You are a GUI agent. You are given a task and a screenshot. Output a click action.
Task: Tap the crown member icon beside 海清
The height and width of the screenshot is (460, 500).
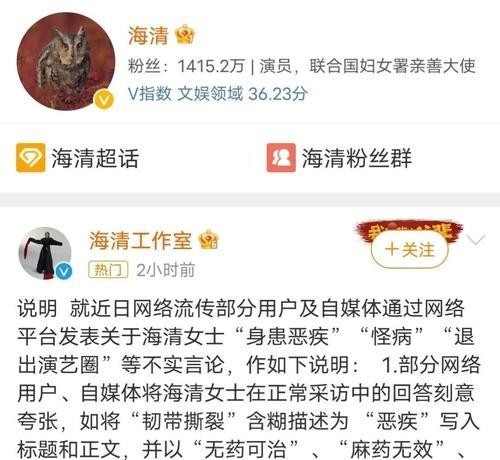coord(185,35)
